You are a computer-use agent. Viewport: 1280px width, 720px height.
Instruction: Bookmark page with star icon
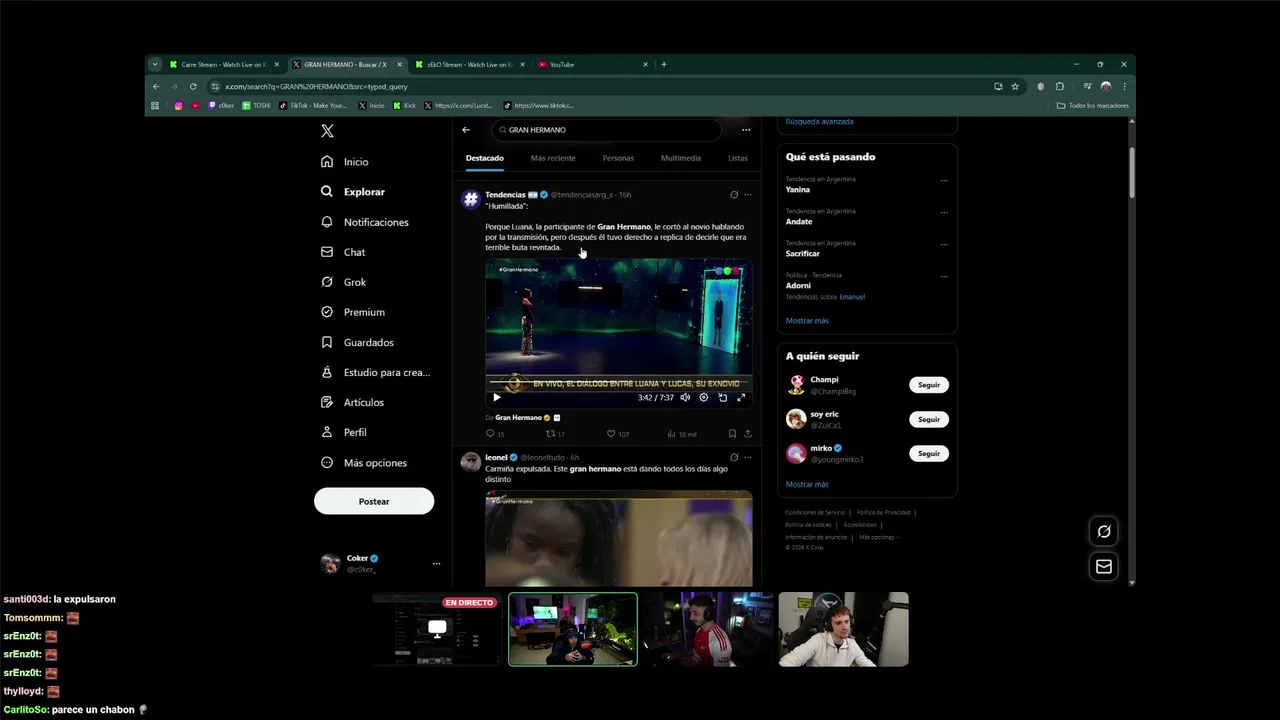click(x=1015, y=87)
